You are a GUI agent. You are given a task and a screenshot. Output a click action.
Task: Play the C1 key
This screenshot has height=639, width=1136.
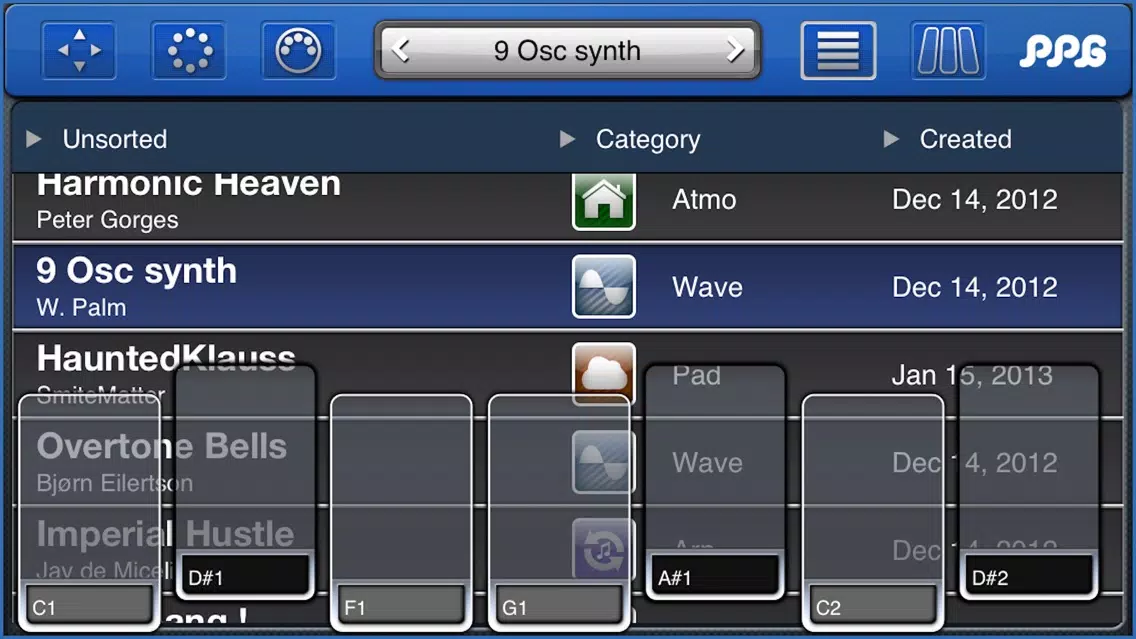point(89,511)
